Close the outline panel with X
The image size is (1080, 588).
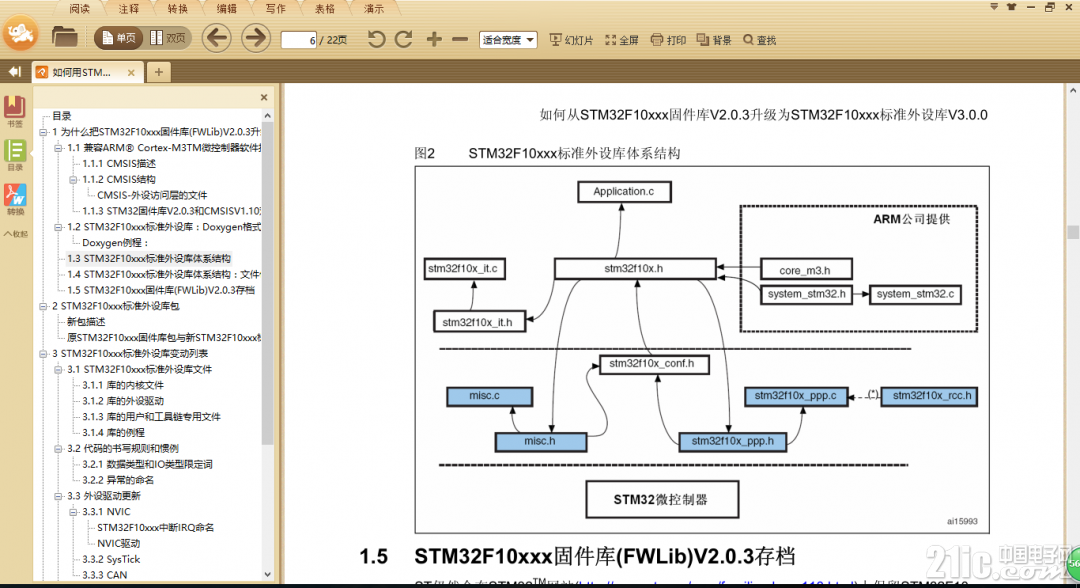[x=264, y=98]
